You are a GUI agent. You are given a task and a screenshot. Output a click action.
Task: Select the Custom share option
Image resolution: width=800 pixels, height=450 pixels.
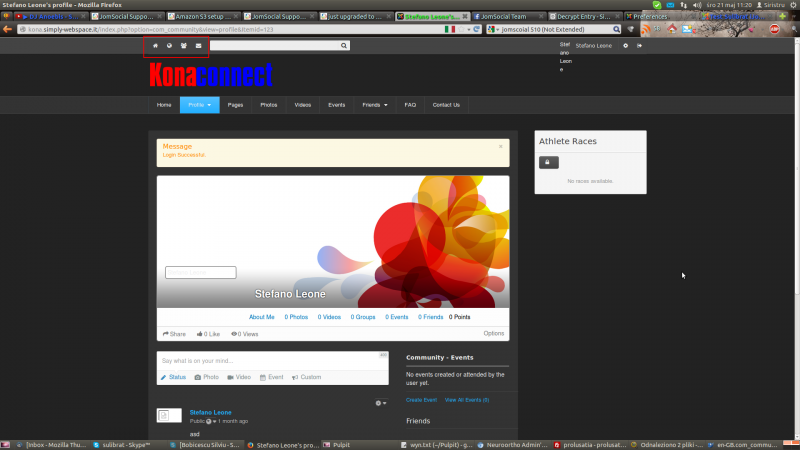point(306,377)
